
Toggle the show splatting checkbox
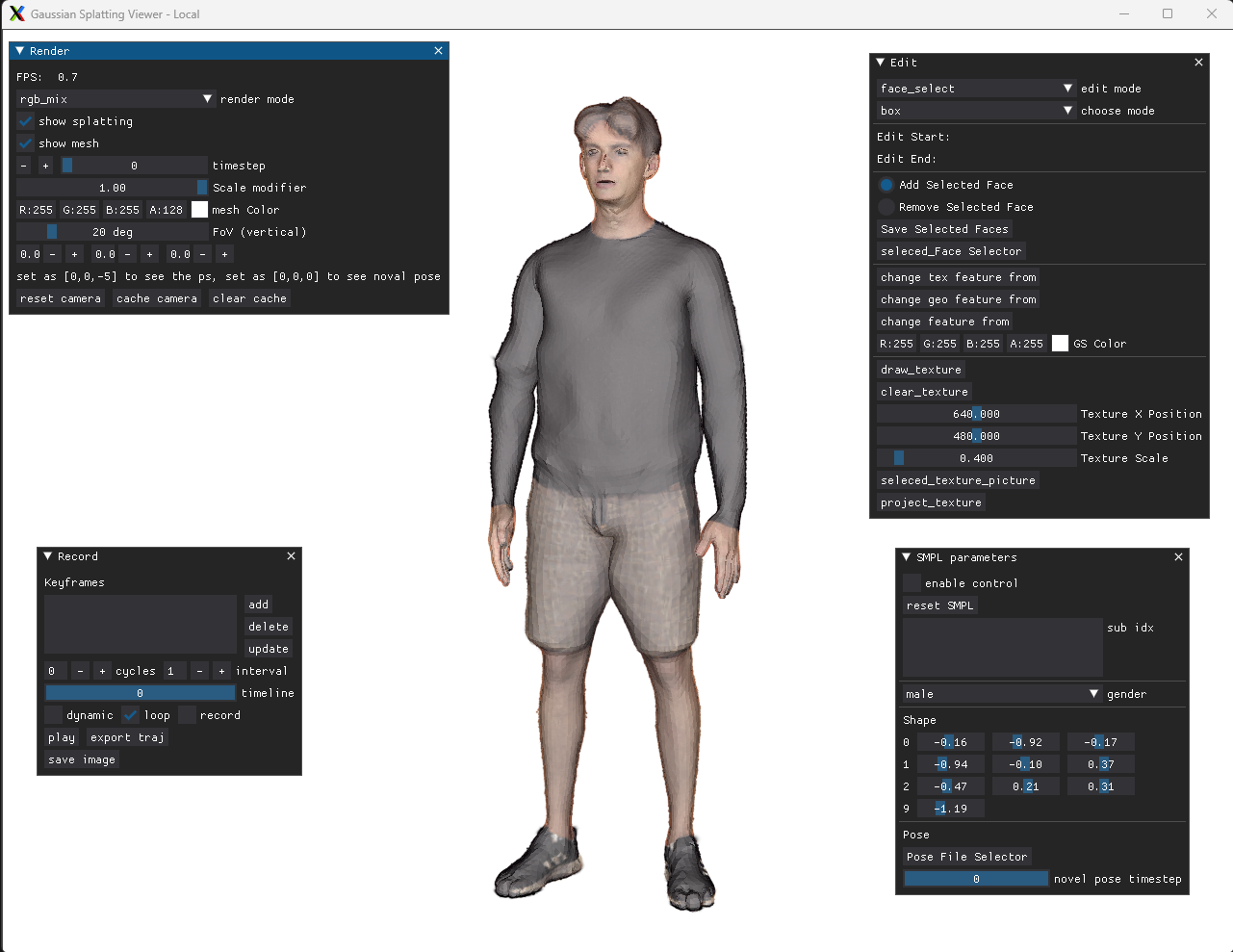coord(25,121)
